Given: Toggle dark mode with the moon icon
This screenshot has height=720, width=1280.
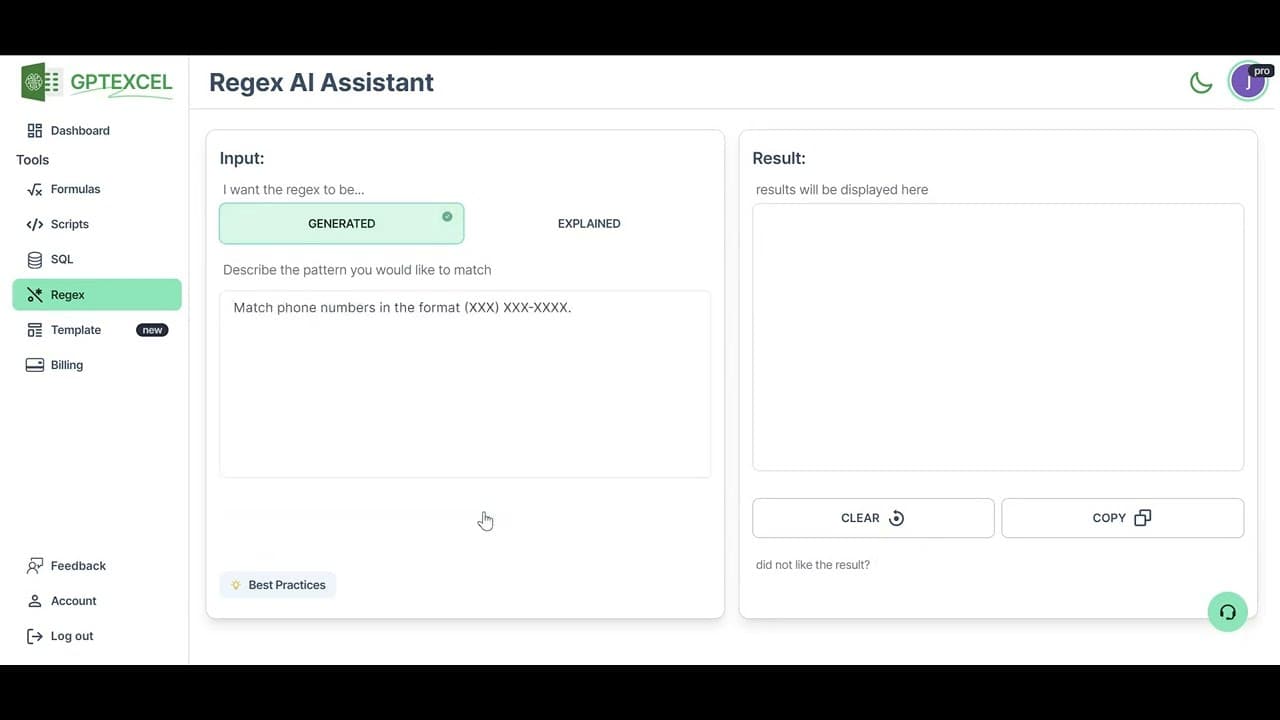Looking at the screenshot, I should tap(1201, 82).
